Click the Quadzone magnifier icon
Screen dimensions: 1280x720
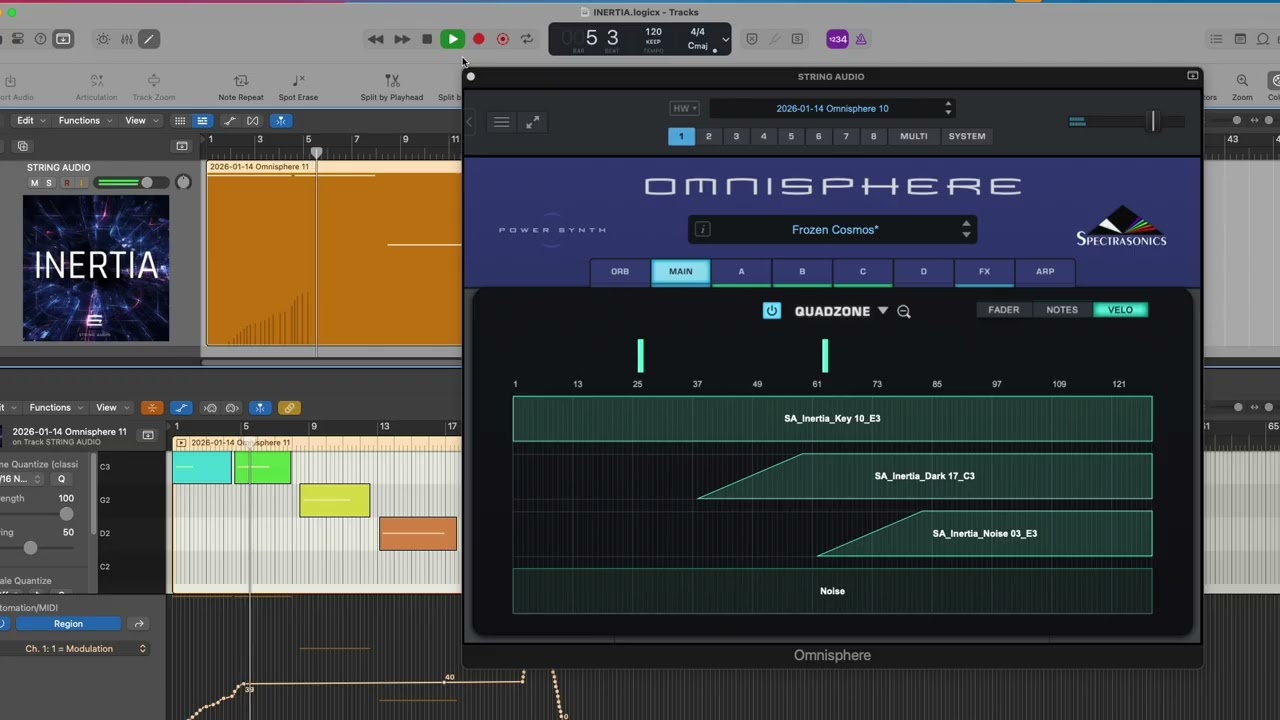(x=904, y=311)
